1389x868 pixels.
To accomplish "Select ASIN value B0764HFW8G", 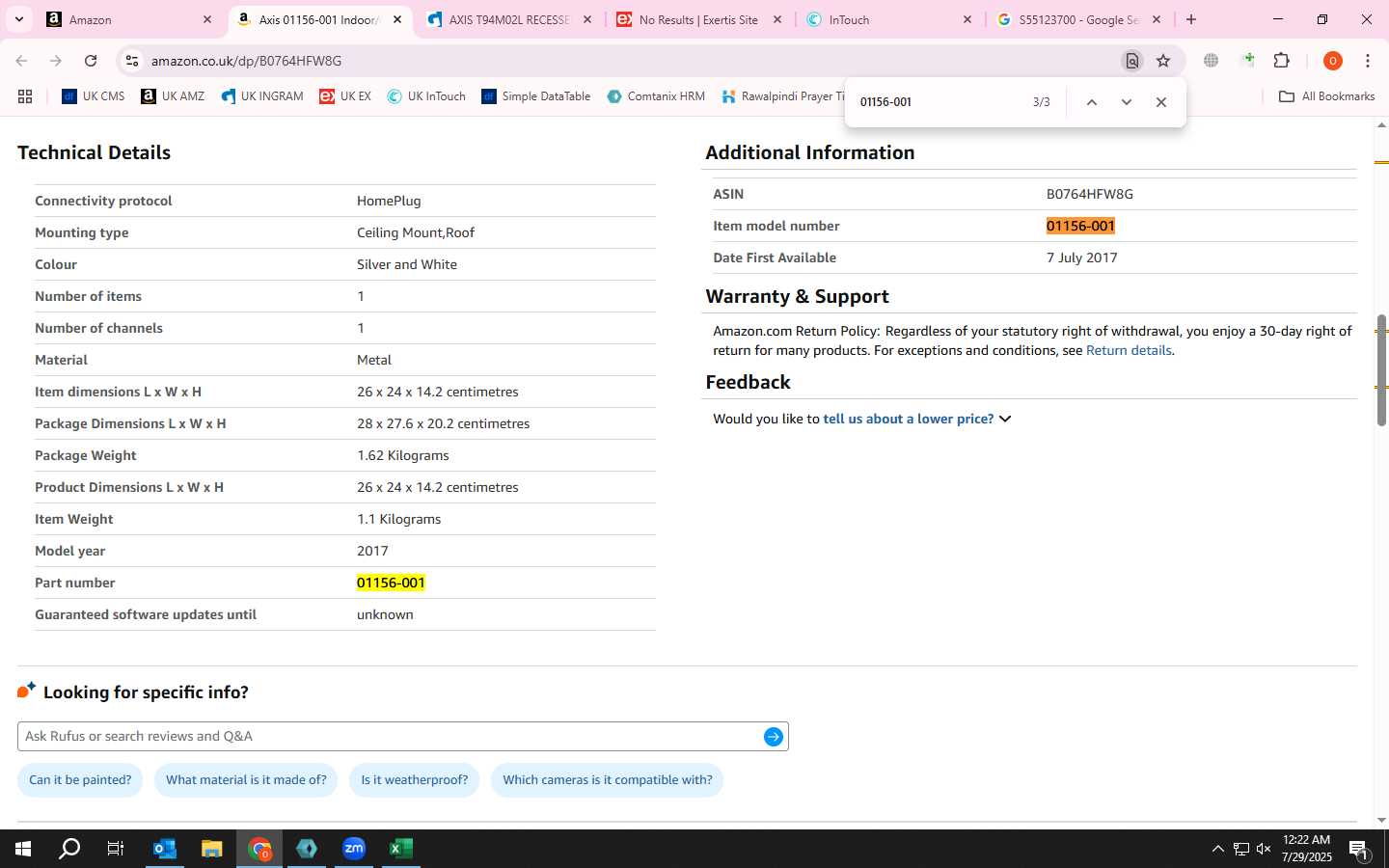I will coord(1090,195).
